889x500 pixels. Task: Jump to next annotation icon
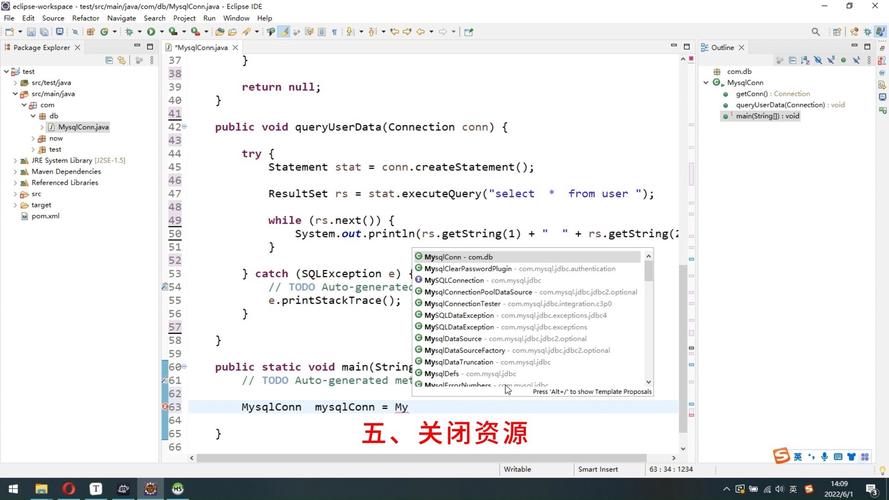350,32
